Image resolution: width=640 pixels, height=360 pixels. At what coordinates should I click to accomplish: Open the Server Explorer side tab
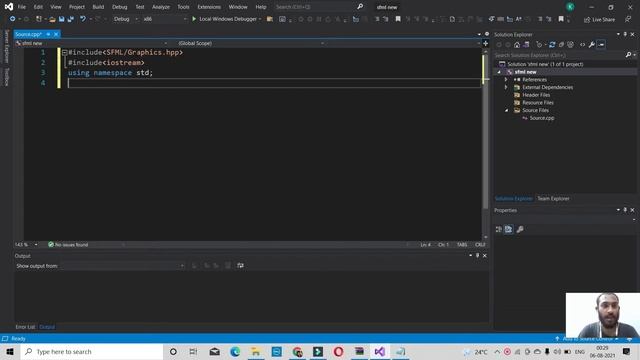coord(6,47)
